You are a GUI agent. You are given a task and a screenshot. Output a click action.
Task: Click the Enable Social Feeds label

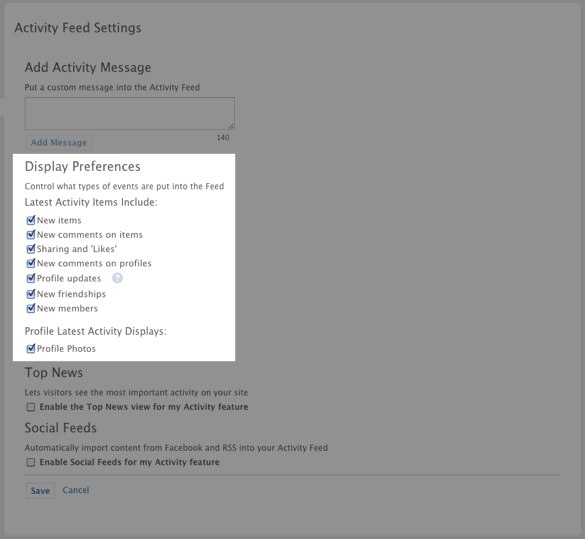click(129, 462)
